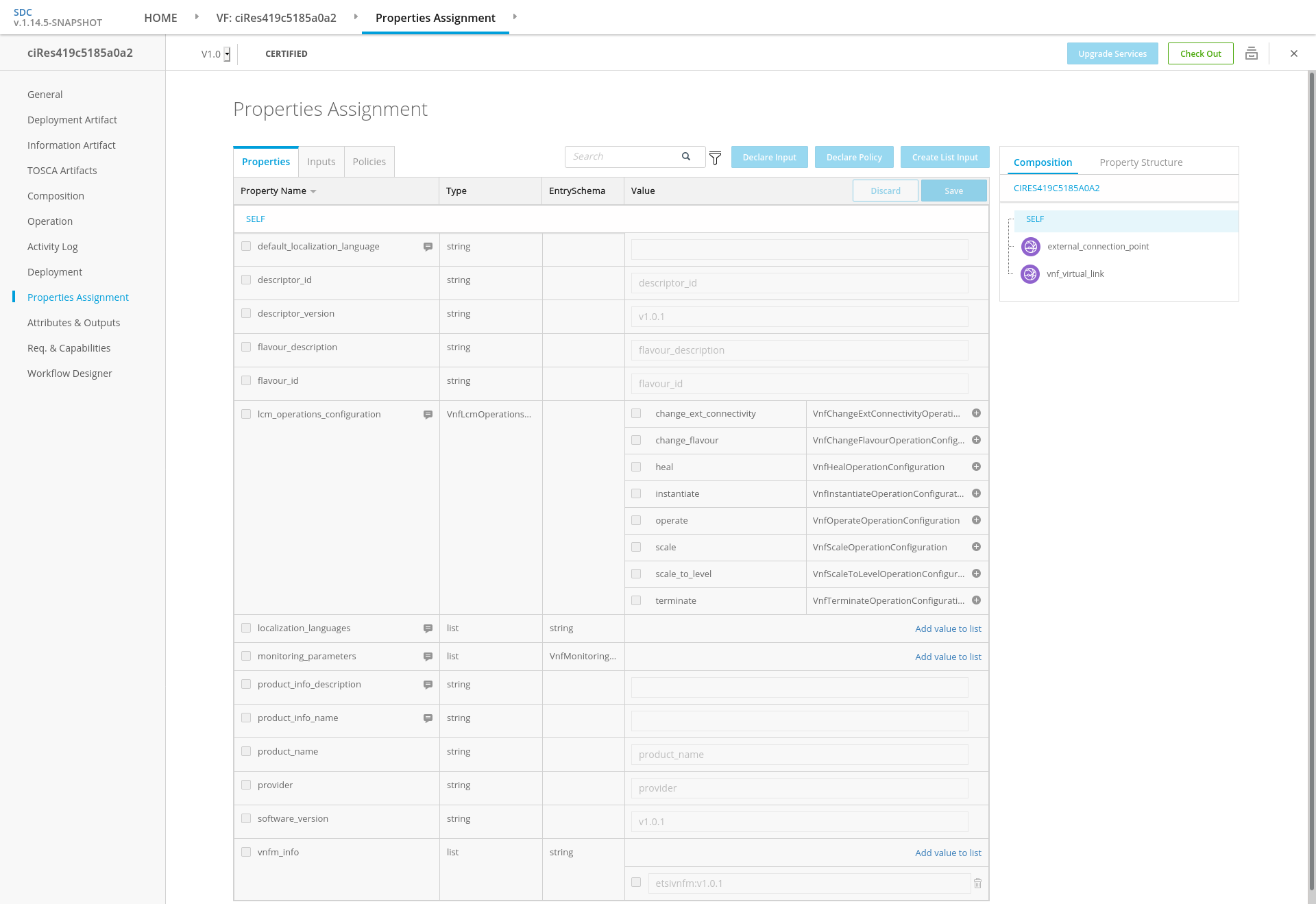Switch to the Inputs tab
This screenshot has height=904, width=1316.
321,162
